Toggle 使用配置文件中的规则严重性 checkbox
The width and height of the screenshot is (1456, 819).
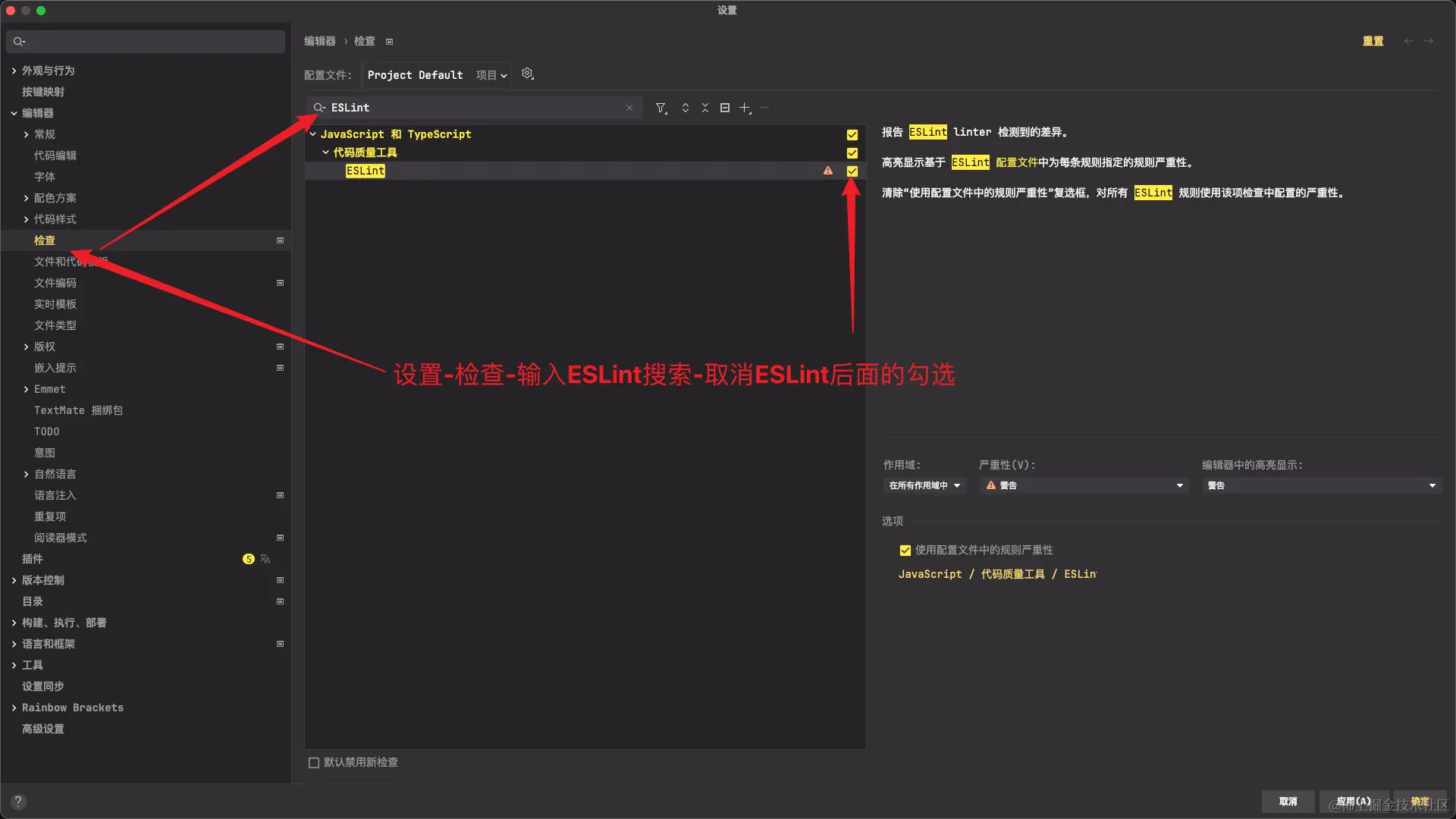pyautogui.click(x=905, y=551)
